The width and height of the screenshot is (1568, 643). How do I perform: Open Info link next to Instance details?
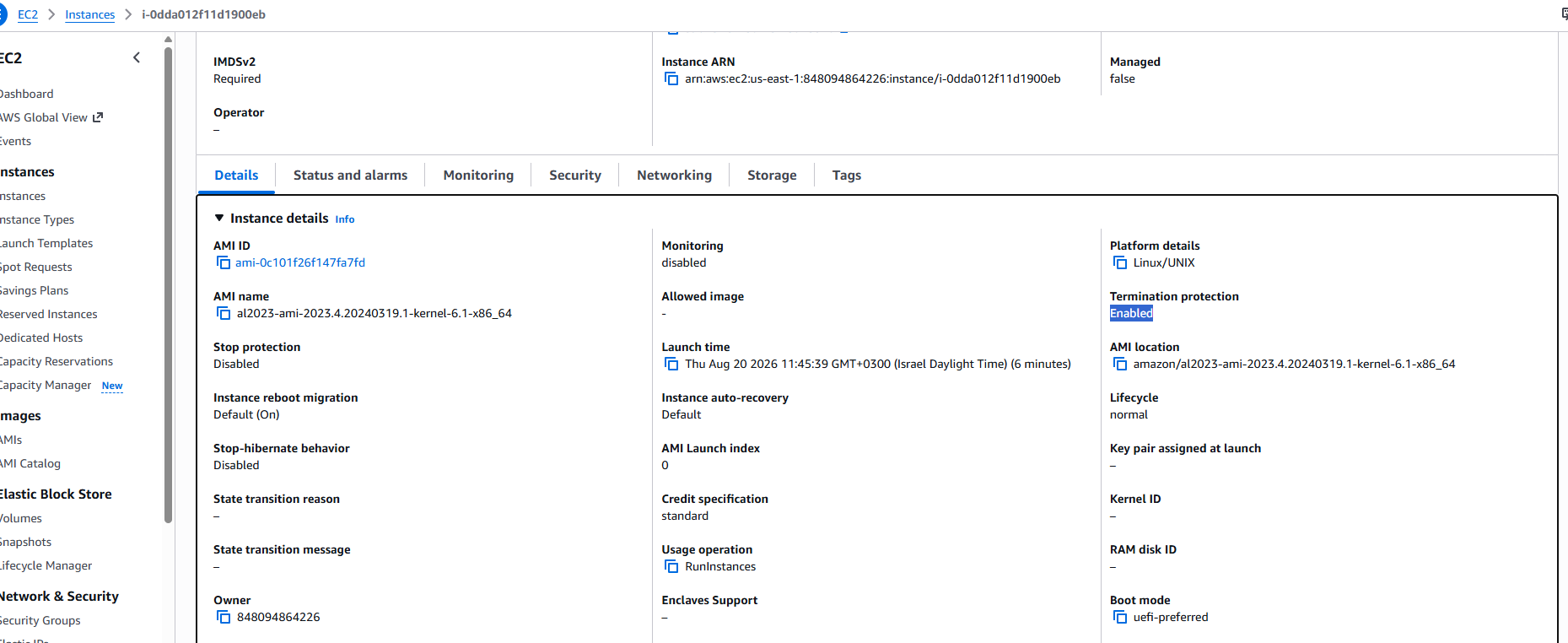345,219
